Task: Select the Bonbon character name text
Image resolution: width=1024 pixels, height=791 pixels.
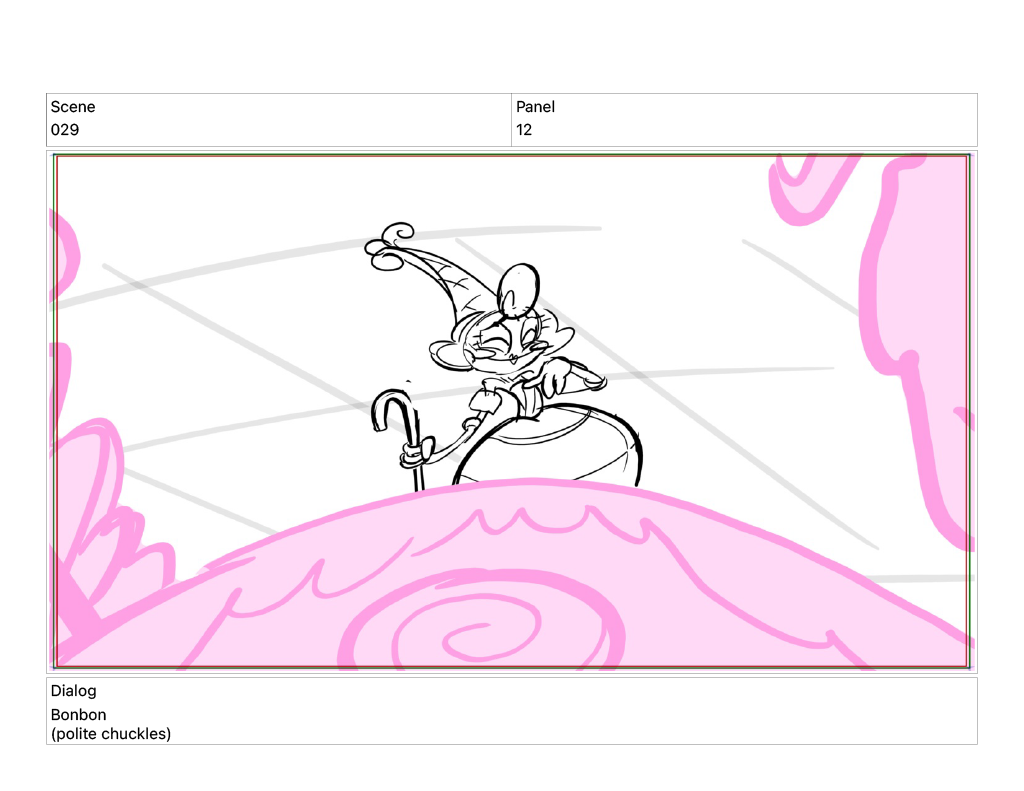Action: pos(78,715)
